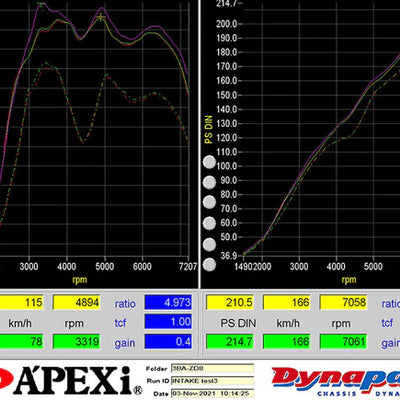Select the yellow 4894 rpm value field
Screen dimensions: 400x400
pos(77,302)
